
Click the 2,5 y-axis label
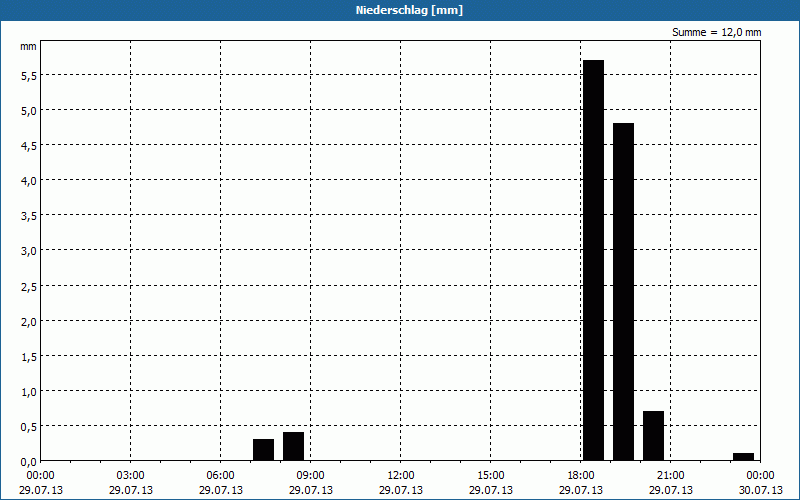[x=29, y=286]
